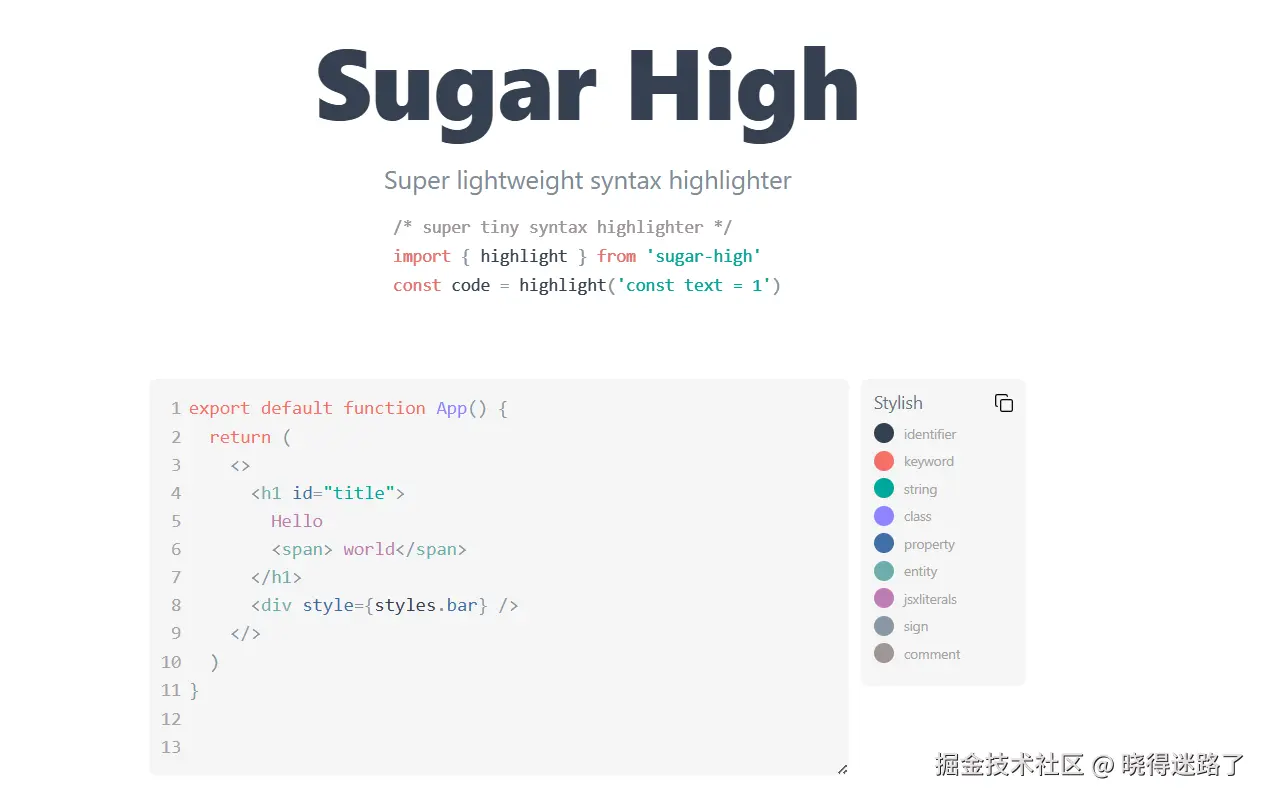
Task: Pick the jsxliterals color swatch
Action: [884, 598]
